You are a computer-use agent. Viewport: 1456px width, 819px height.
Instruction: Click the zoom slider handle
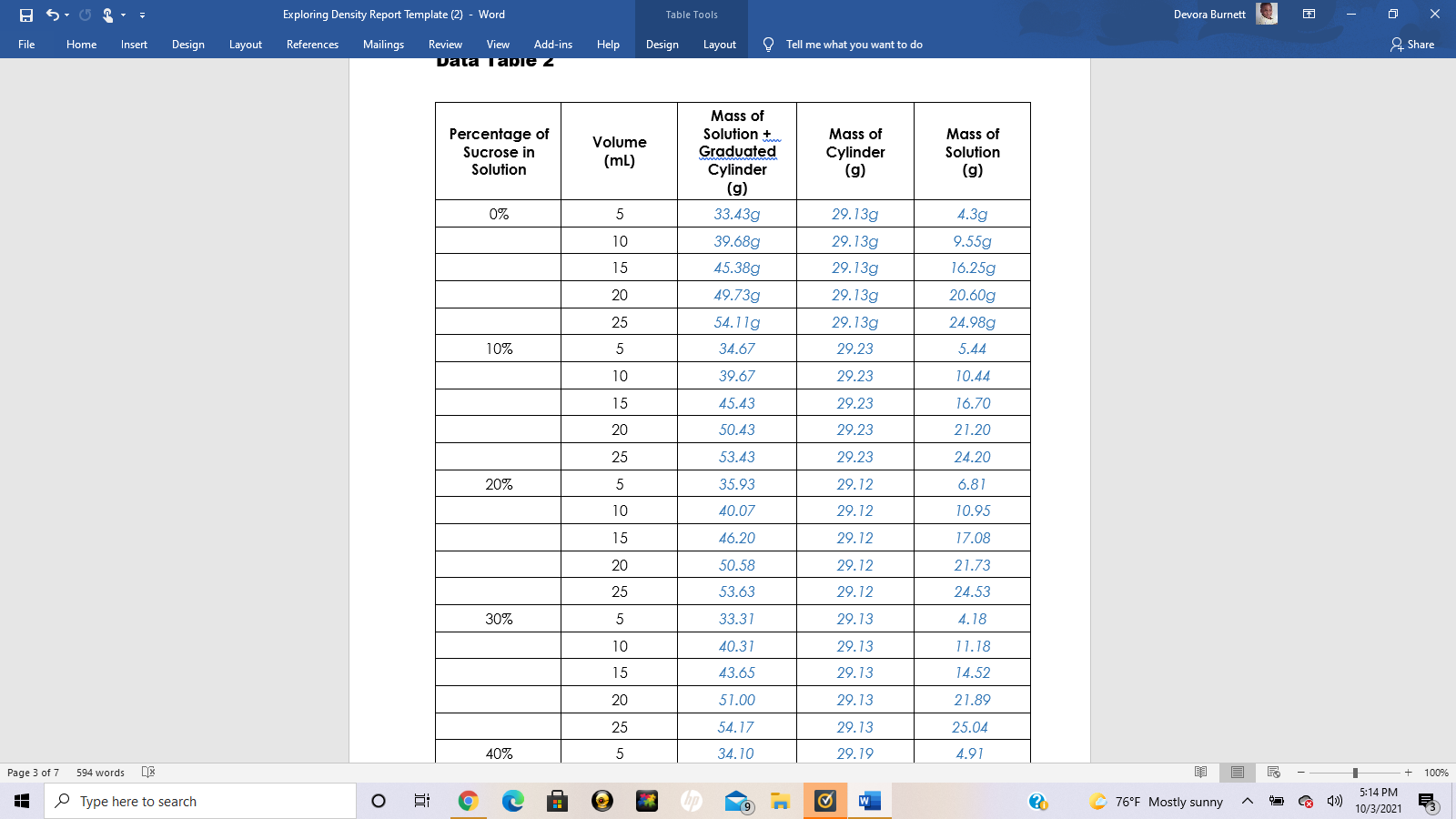(x=1355, y=773)
